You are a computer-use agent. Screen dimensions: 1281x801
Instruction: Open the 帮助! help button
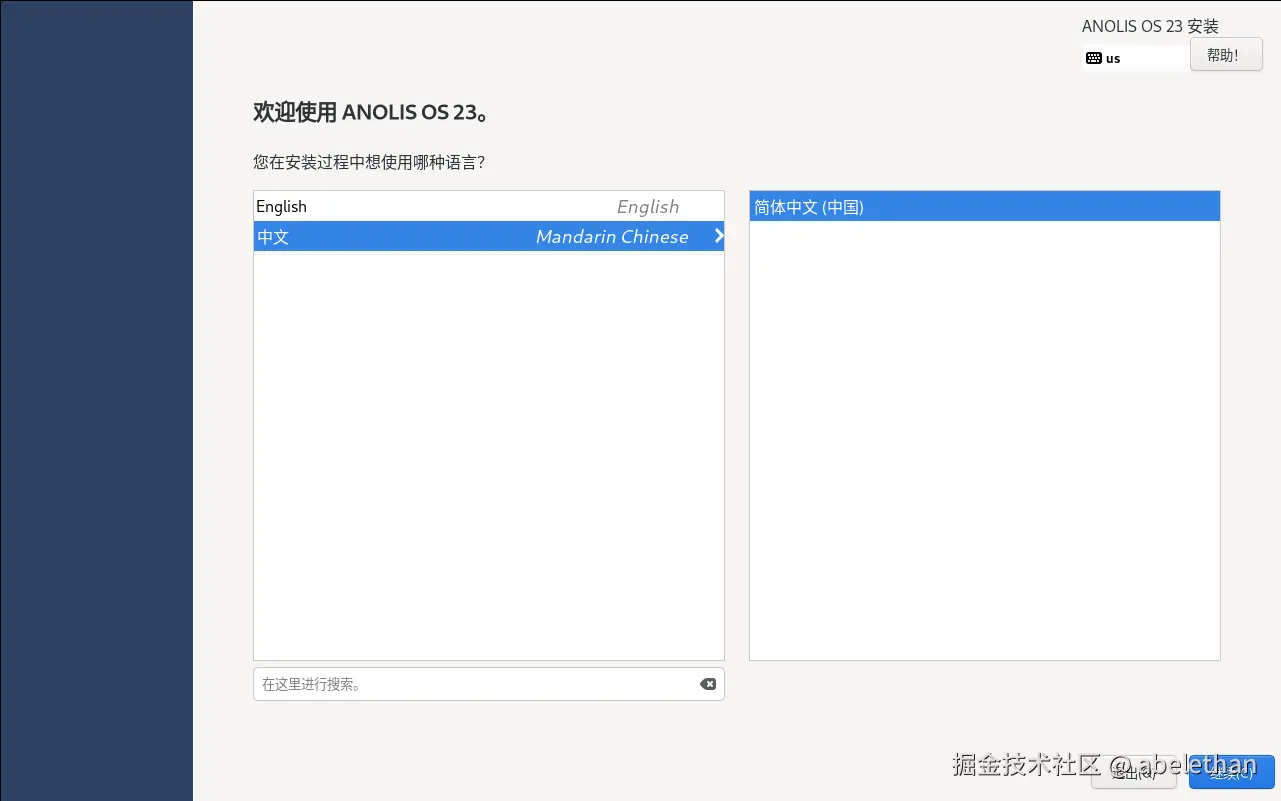(x=1226, y=55)
